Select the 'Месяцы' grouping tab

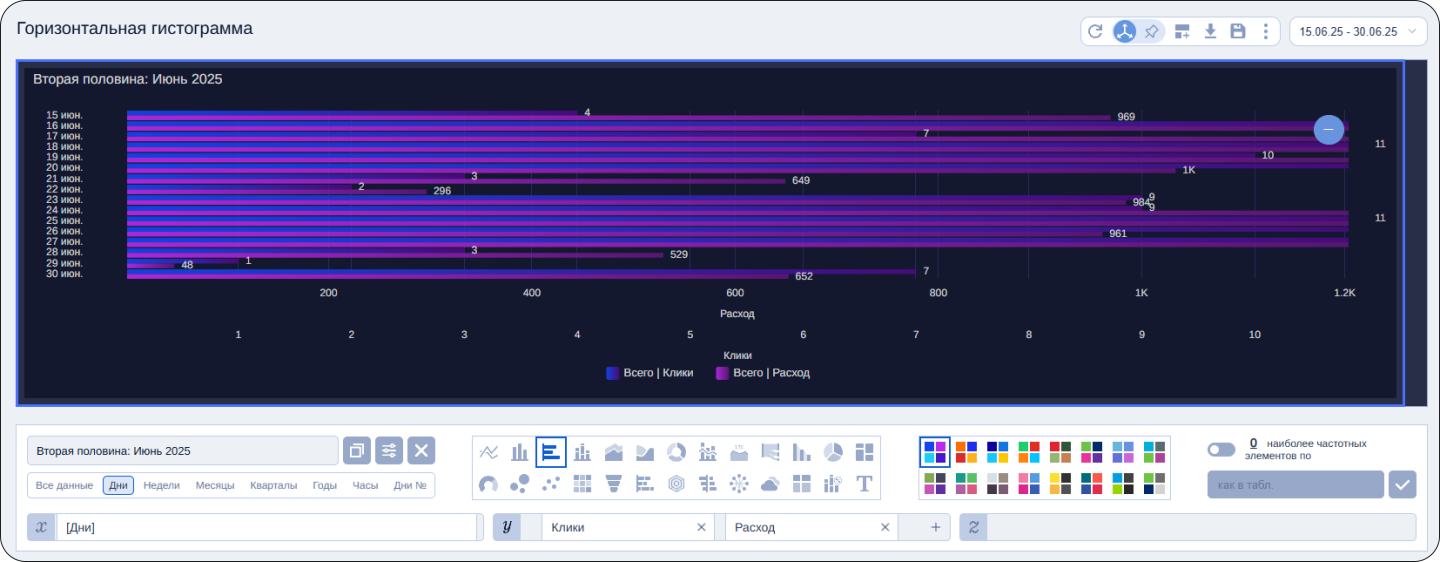click(215, 485)
